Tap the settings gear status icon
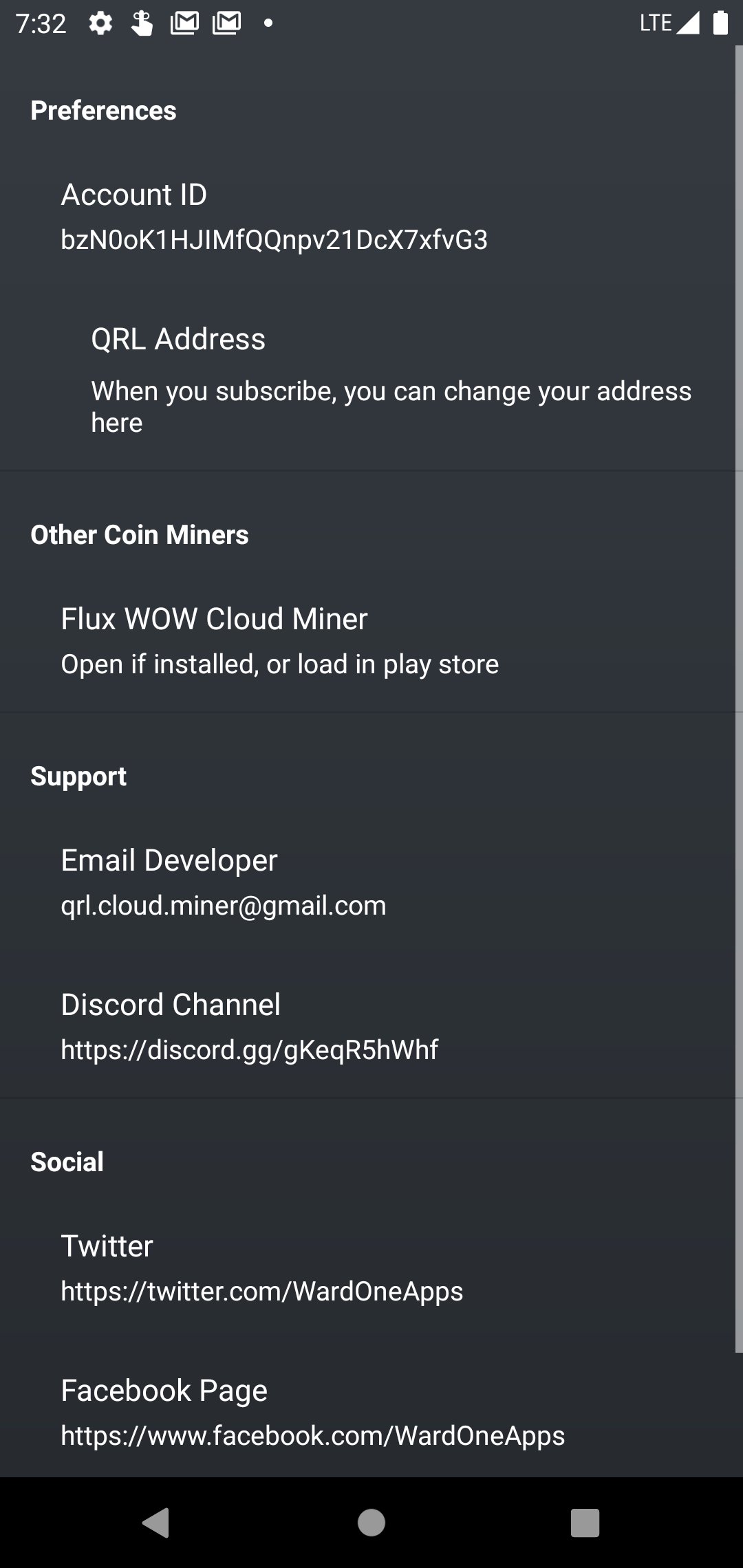 click(100, 24)
